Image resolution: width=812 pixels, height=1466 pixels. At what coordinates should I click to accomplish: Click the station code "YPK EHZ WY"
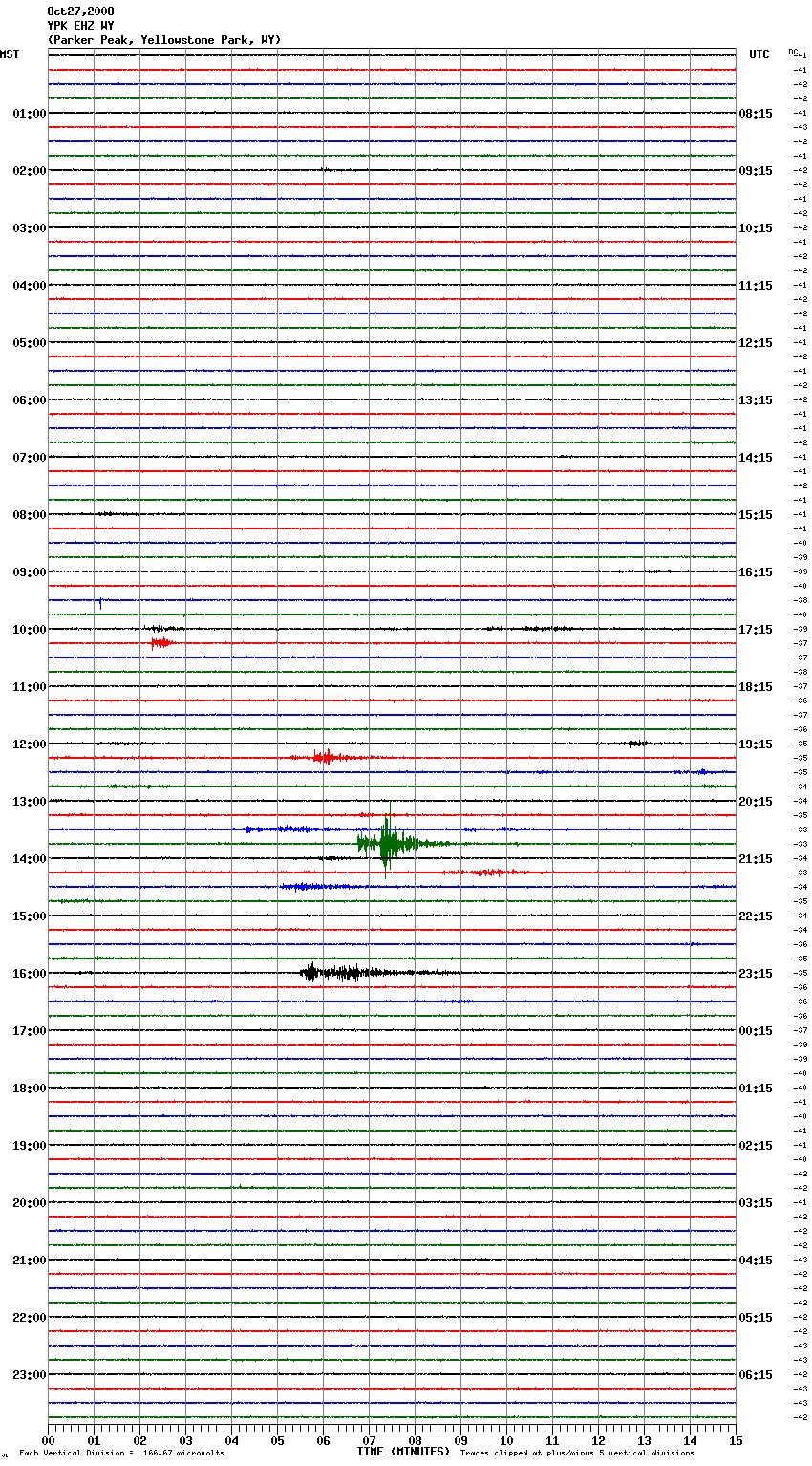[80, 26]
